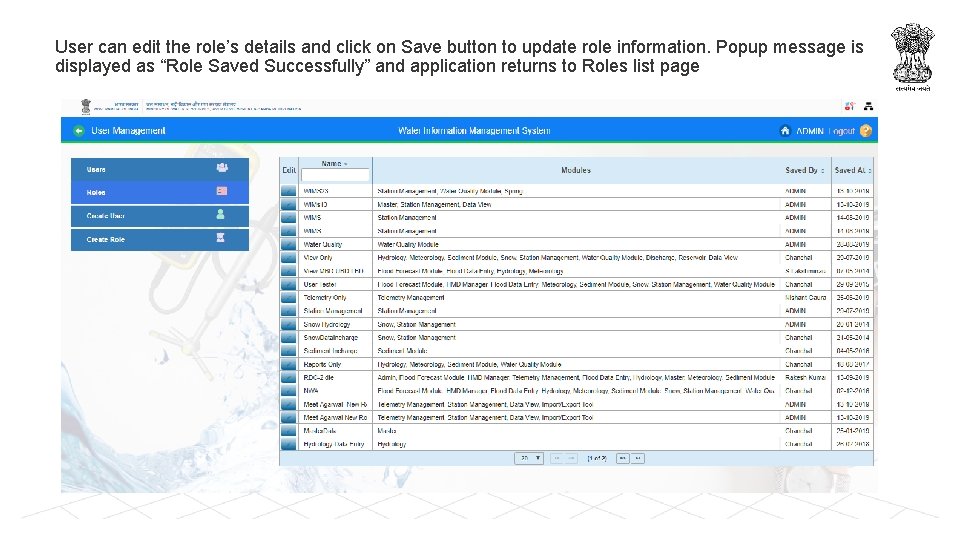Edit the Snow Hydrology role
Image resolution: width=960 pixels, height=540 pixels.
tap(288, 324)
